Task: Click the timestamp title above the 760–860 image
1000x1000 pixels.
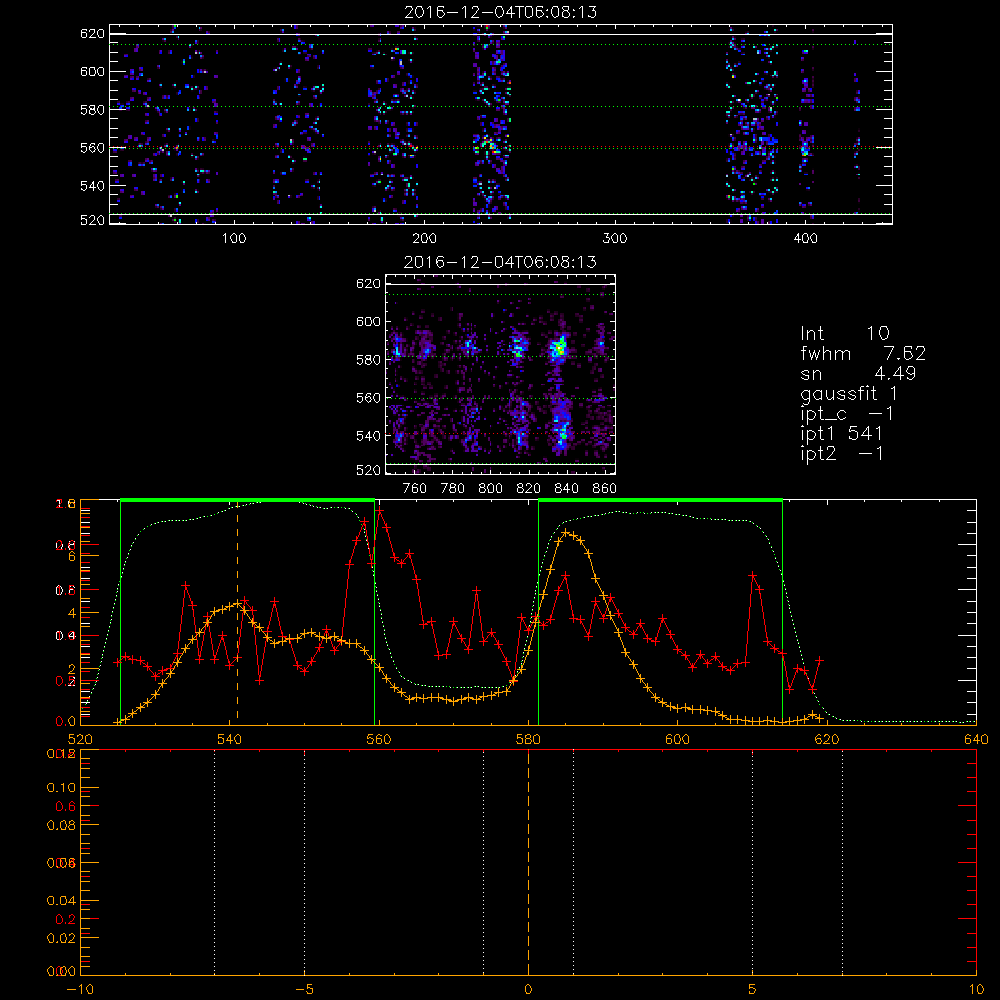Action: pos(501,262)
